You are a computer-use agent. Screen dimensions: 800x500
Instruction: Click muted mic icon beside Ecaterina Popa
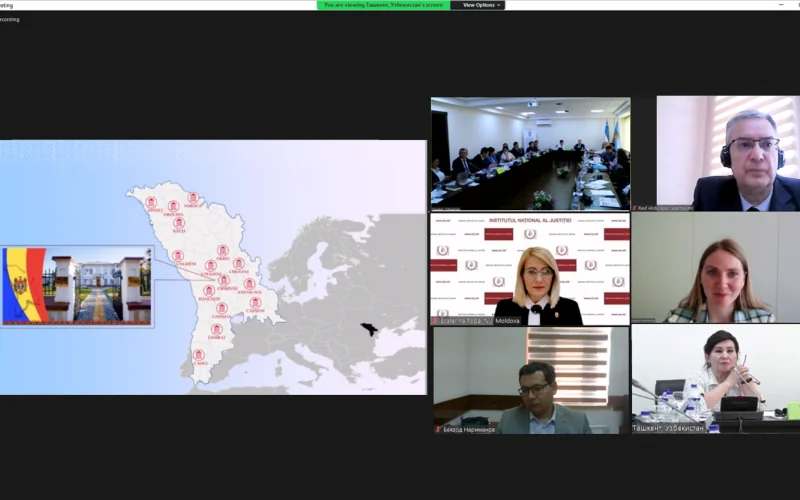[x=437, y=321]
